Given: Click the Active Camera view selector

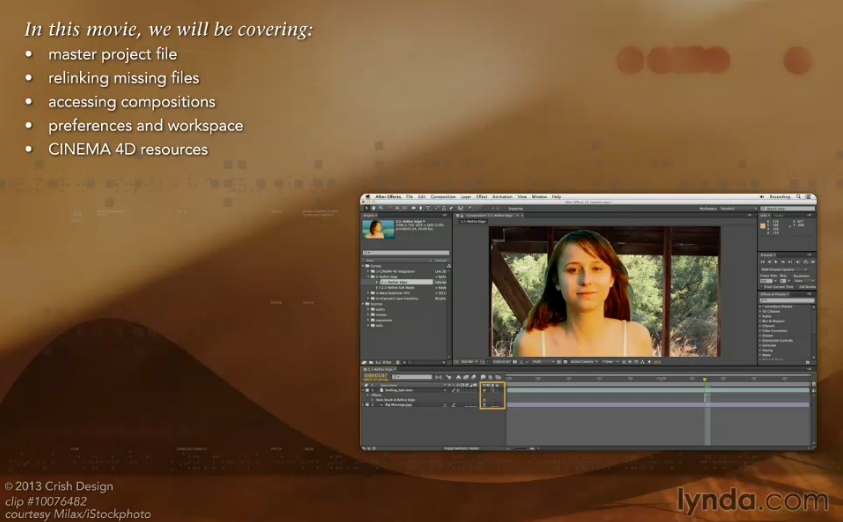Looking at the screenshot, I should (x=584, y=362).
